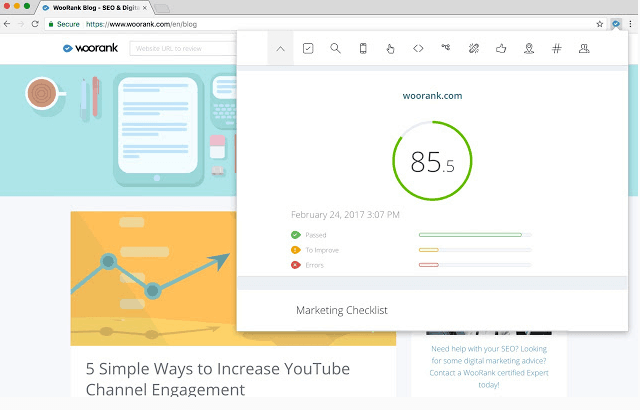Image resolution: width=640 pixels, height=410 pixels.
Task: Click the WooRank certified Expert help link
Action: pyautogui.click(x=489, y=367)
